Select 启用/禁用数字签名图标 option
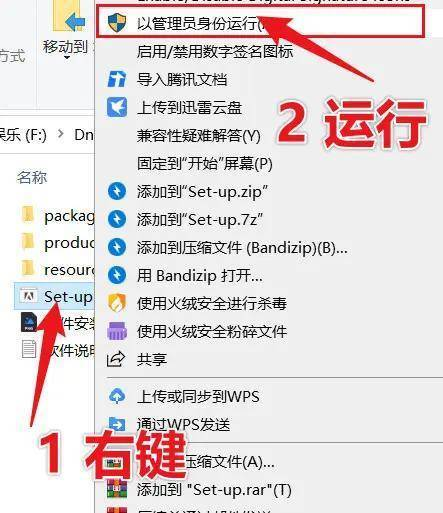 215,52
